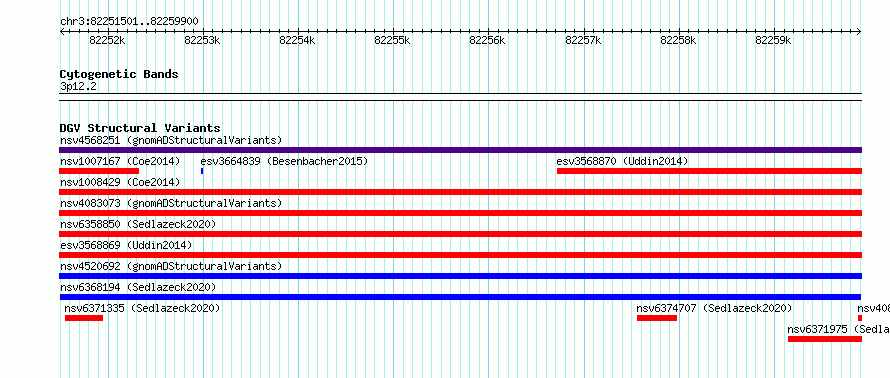Click the blue bar under nsv4520692
890x378 pixels.
point(460,276)
